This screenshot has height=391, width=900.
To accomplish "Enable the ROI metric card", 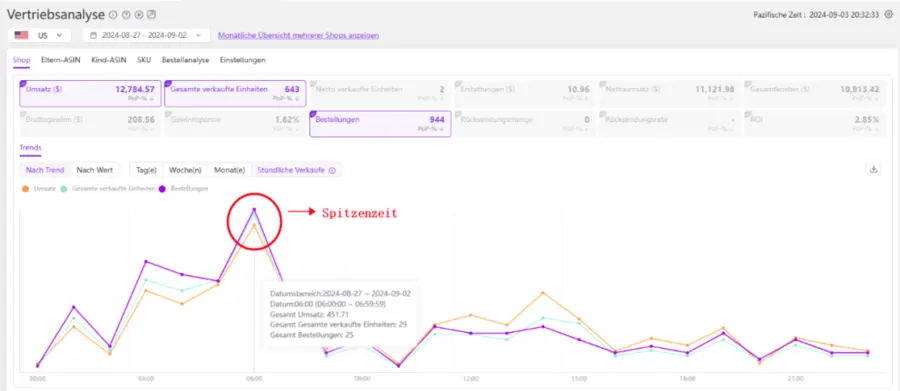I will [x=814, y=124].
